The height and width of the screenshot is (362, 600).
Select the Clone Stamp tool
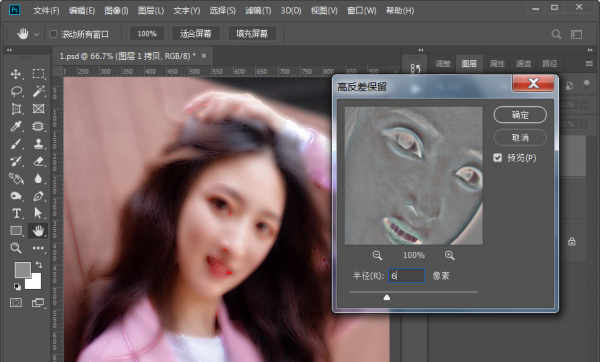38,144
